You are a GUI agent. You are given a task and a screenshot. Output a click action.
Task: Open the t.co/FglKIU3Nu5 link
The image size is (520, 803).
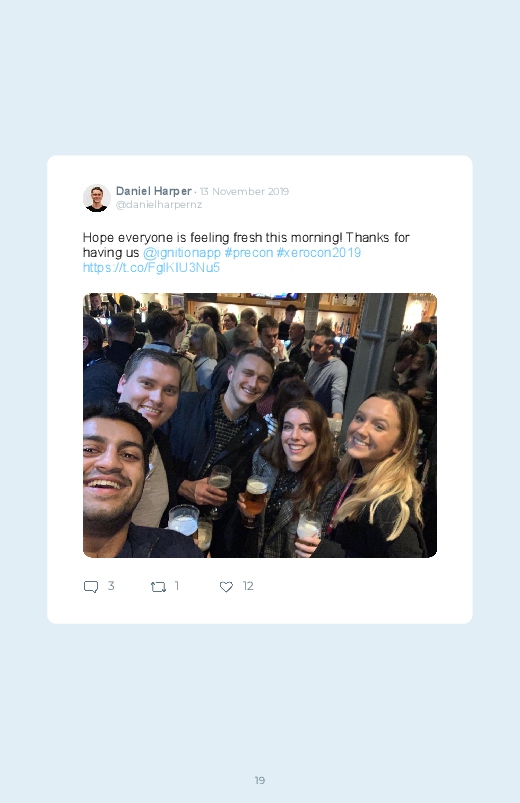click(x=151, y=267)
